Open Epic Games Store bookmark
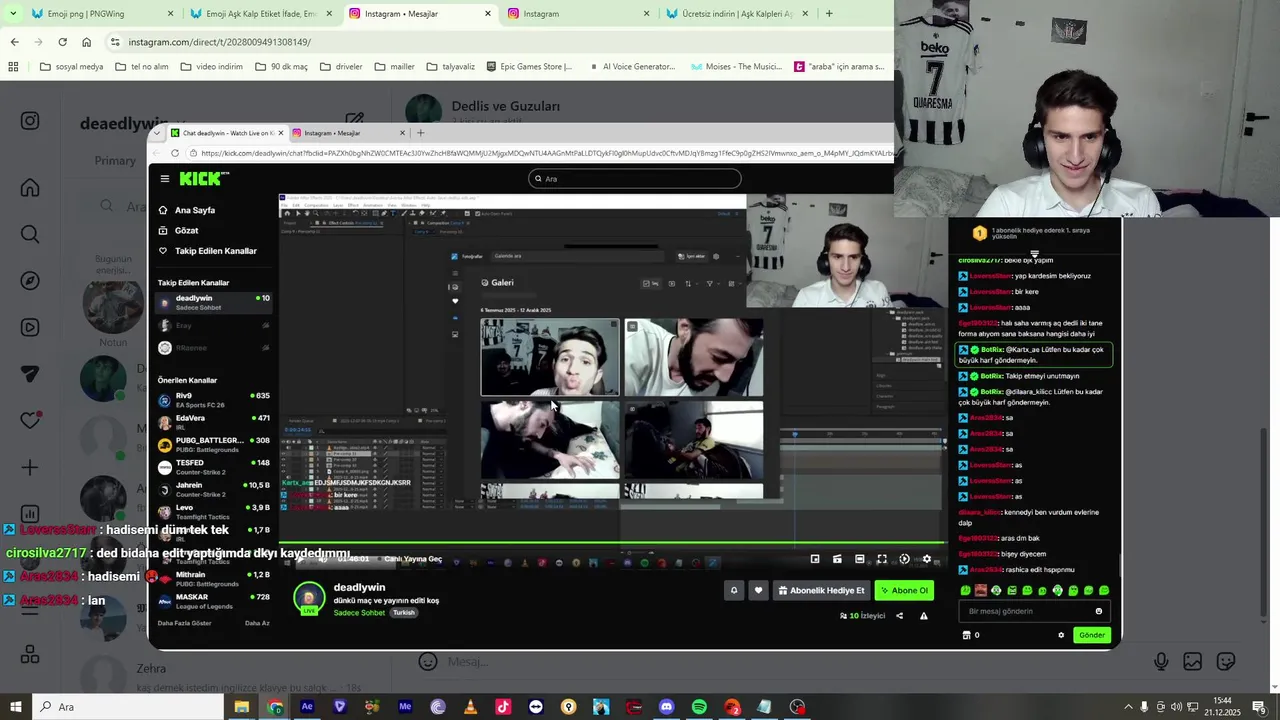The width and height of the screenshot is (1280, 720). pyautogui.click(x=529, y=67)
